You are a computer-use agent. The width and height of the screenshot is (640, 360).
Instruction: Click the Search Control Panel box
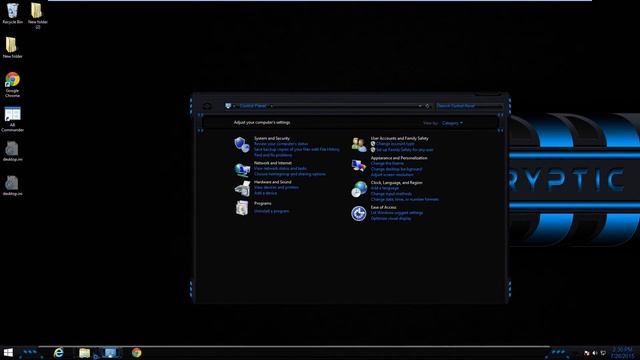pyautogui.click(x=469, y=106)
